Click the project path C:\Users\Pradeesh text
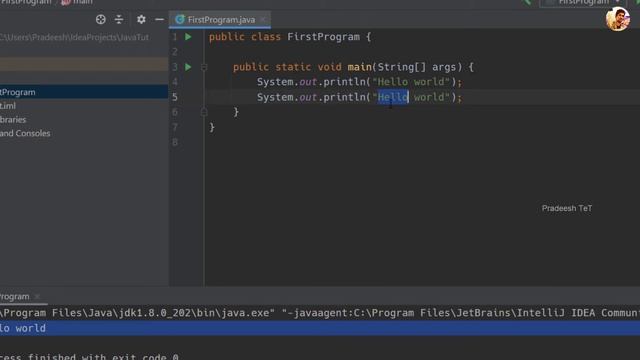The width and height of the screenshot is (640, 360). [x=74, y=37]
